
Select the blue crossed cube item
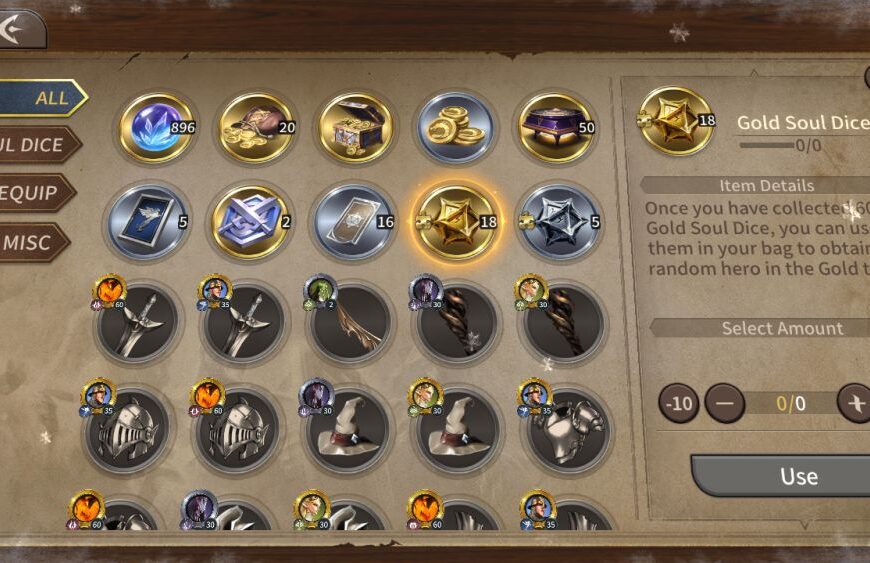[250, 222]
